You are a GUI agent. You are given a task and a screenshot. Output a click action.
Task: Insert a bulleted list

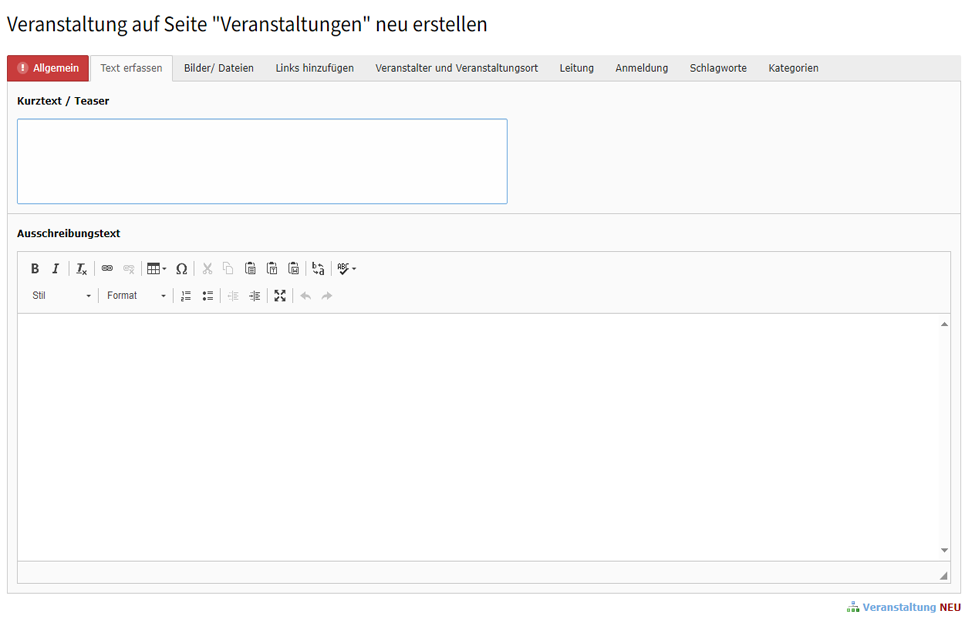[208, 296]
